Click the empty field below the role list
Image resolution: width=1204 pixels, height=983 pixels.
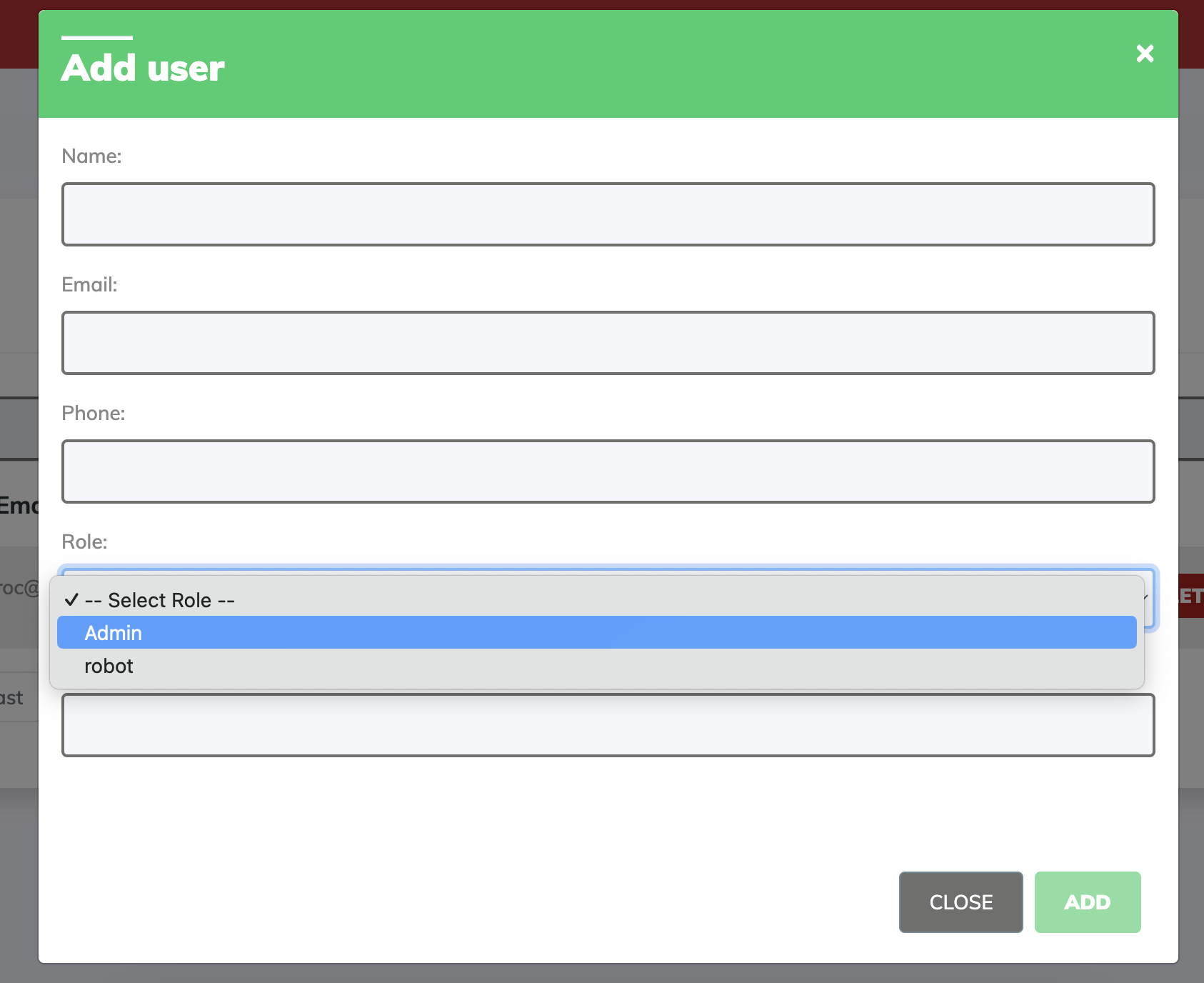607,725
